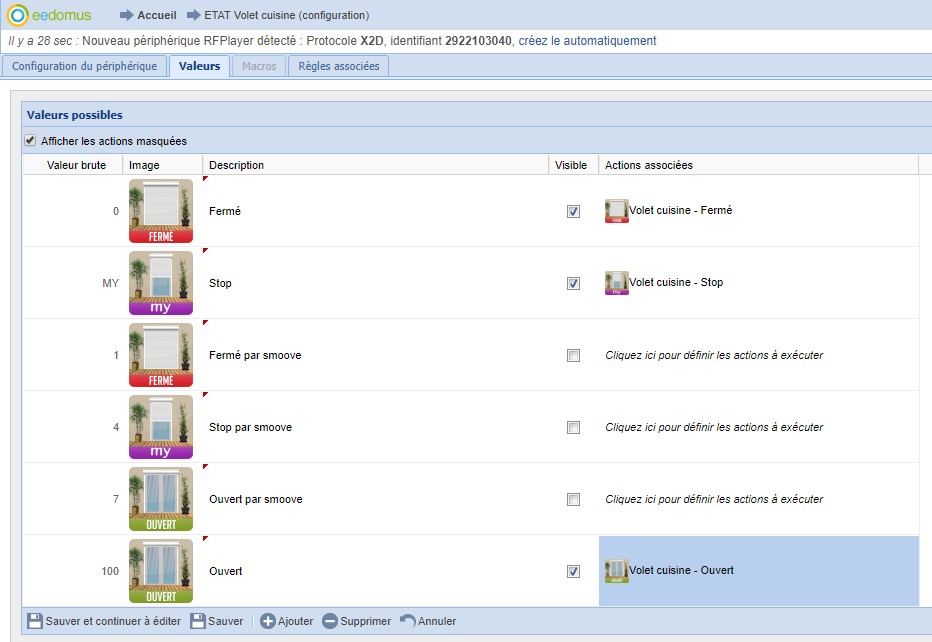This screenshot has width=932, height=642.
Task: Follow the créez le automatiquement link
Action: click(587, 41)
